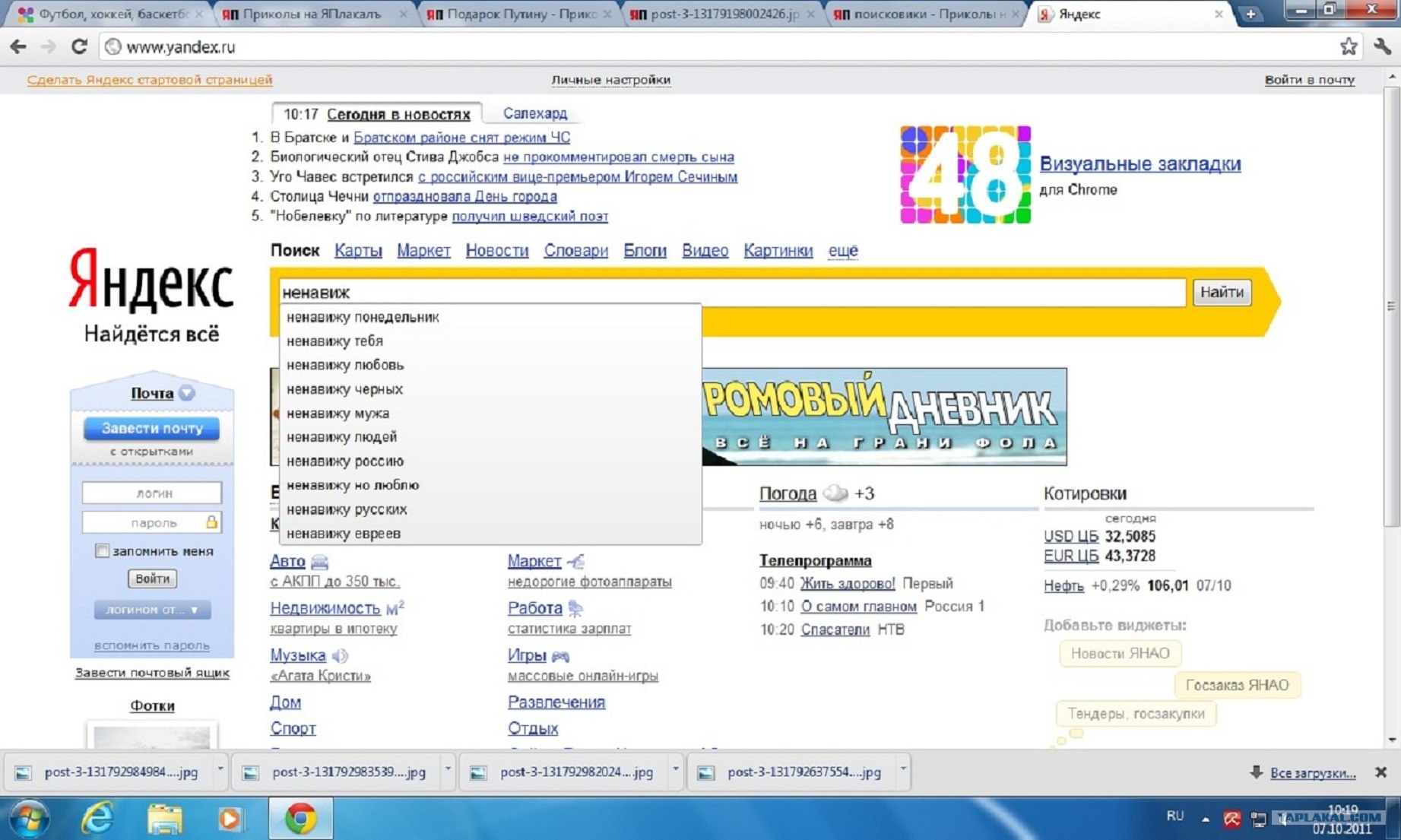The height and width of the screenshot is (840, 1401).
Task: Open the dropdown arrow for post-3-131792983539 download
Action: tap(448, 769)
